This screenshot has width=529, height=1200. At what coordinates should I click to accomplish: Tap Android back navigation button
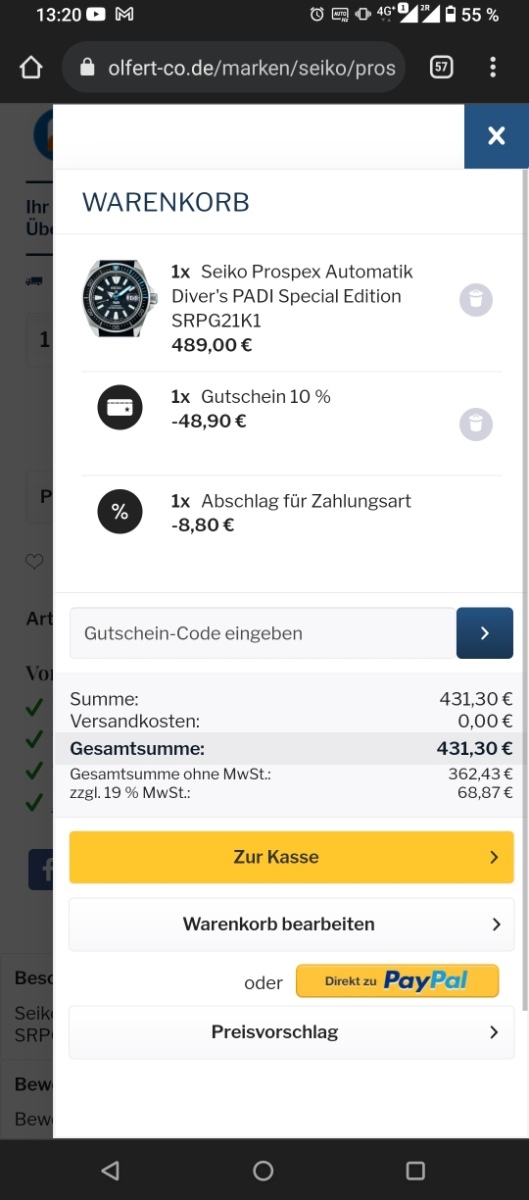111,1170
